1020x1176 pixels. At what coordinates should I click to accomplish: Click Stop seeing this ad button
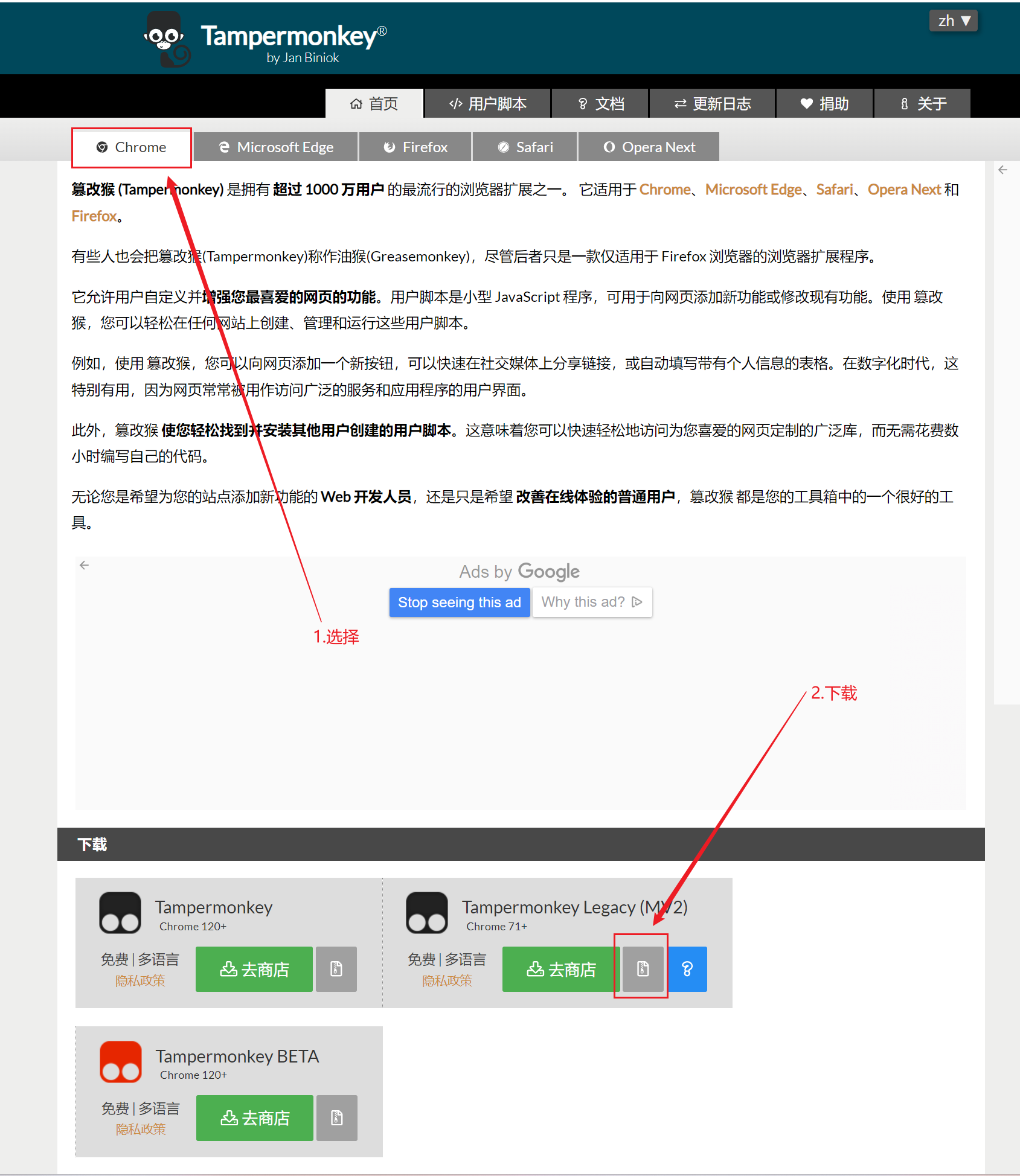[460, 602]
